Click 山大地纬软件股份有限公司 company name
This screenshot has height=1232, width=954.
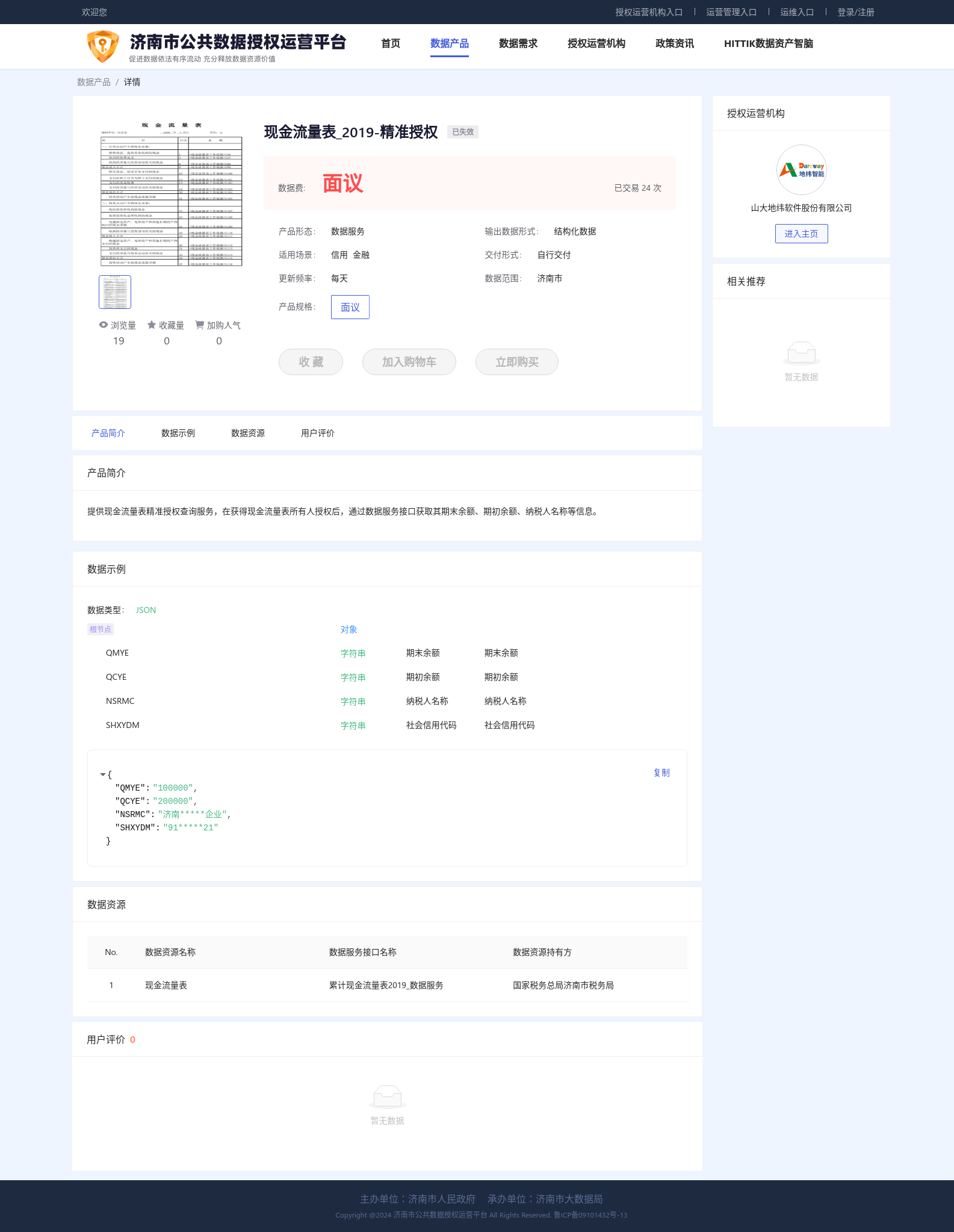coord(801,208)
